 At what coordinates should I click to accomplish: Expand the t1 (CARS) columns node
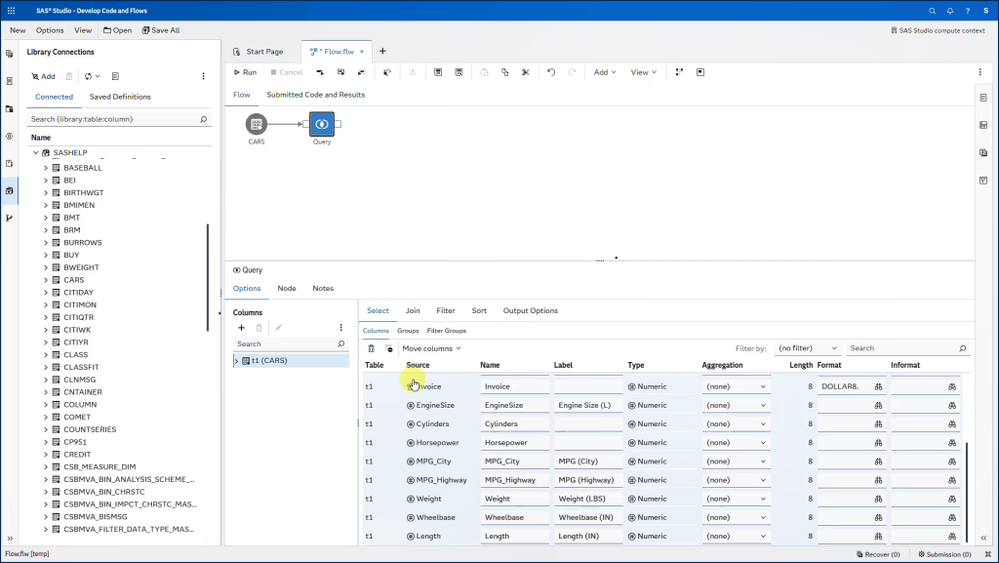[x=236, y=361]
